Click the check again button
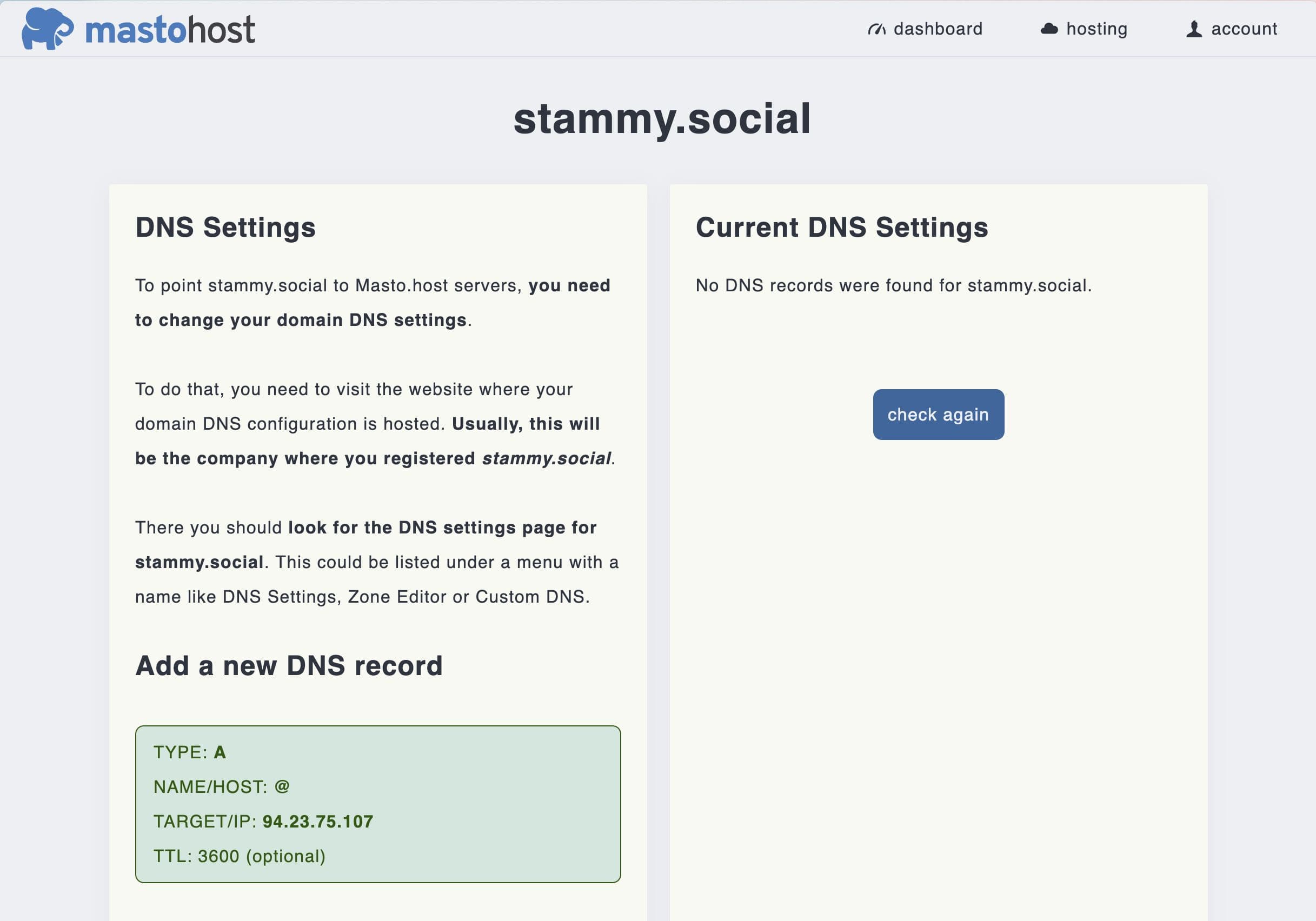The height and width of the screenshot is (921, 1316). [938, 415]
